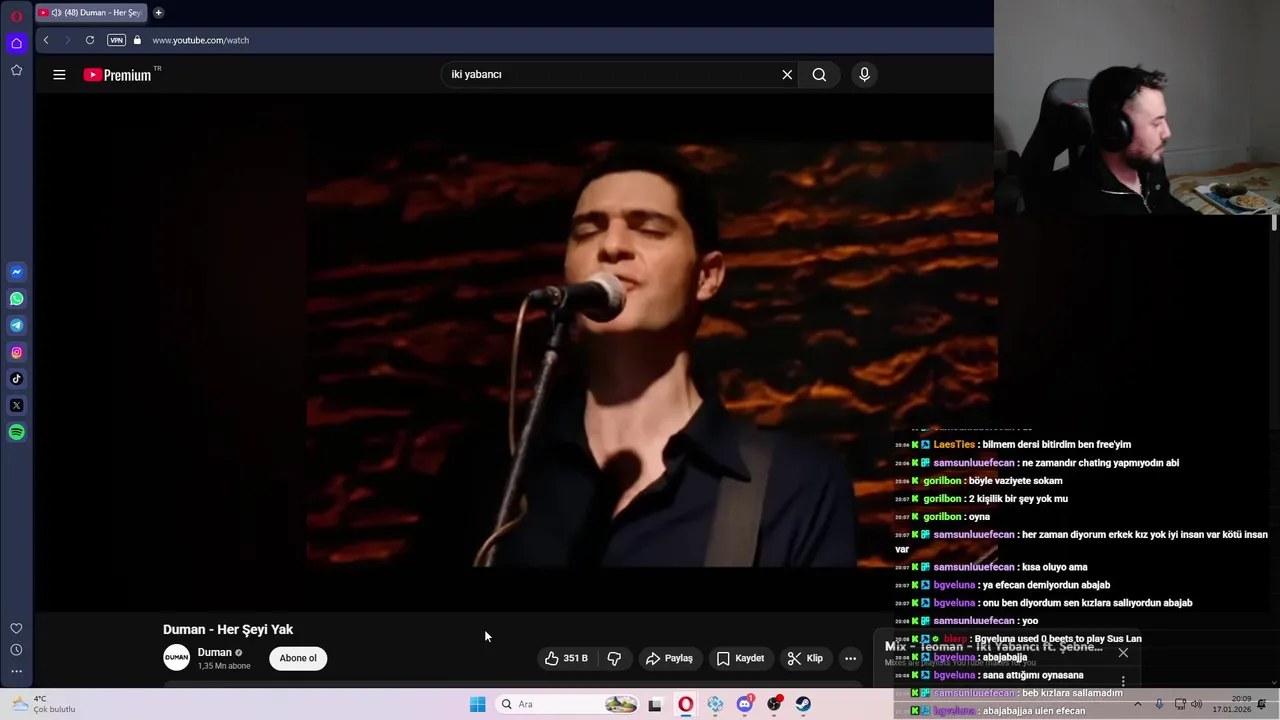The height and width of the screenshot is (720, 1280).
Task: Open Mix playlist three-dot options
Action: 1123,681
